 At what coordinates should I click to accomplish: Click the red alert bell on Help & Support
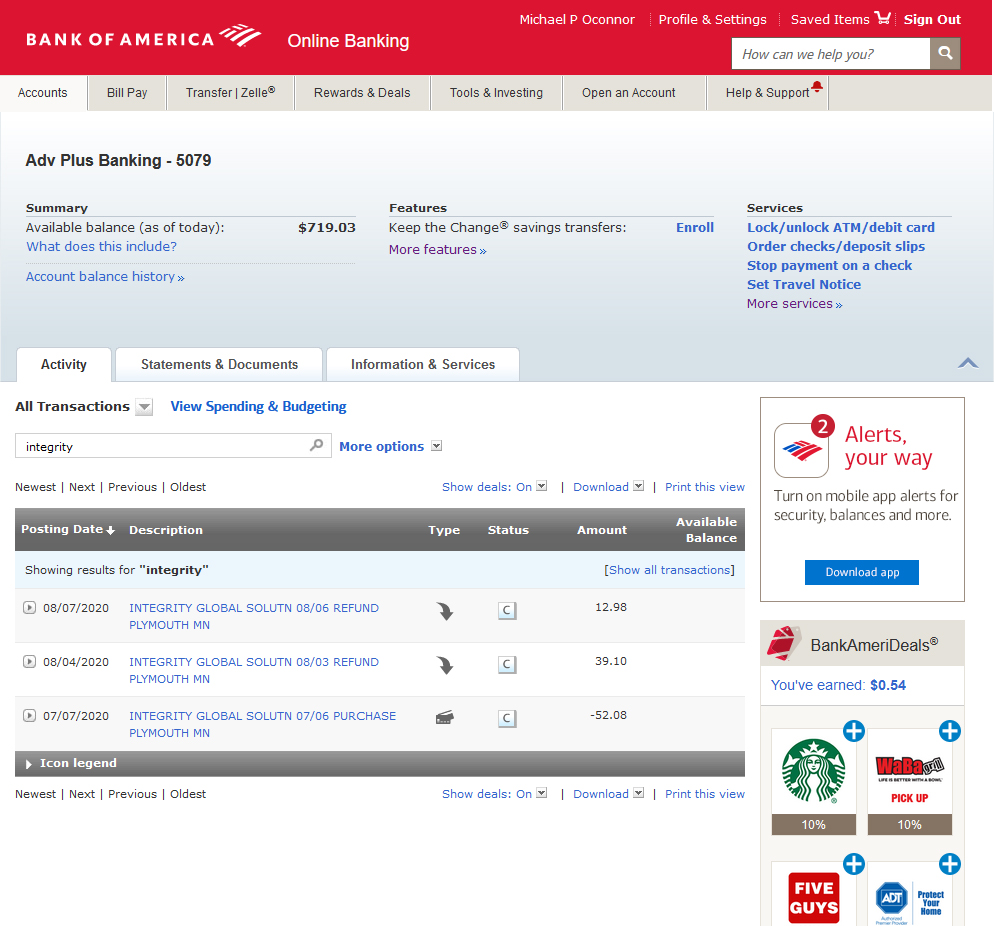(817, 86)
